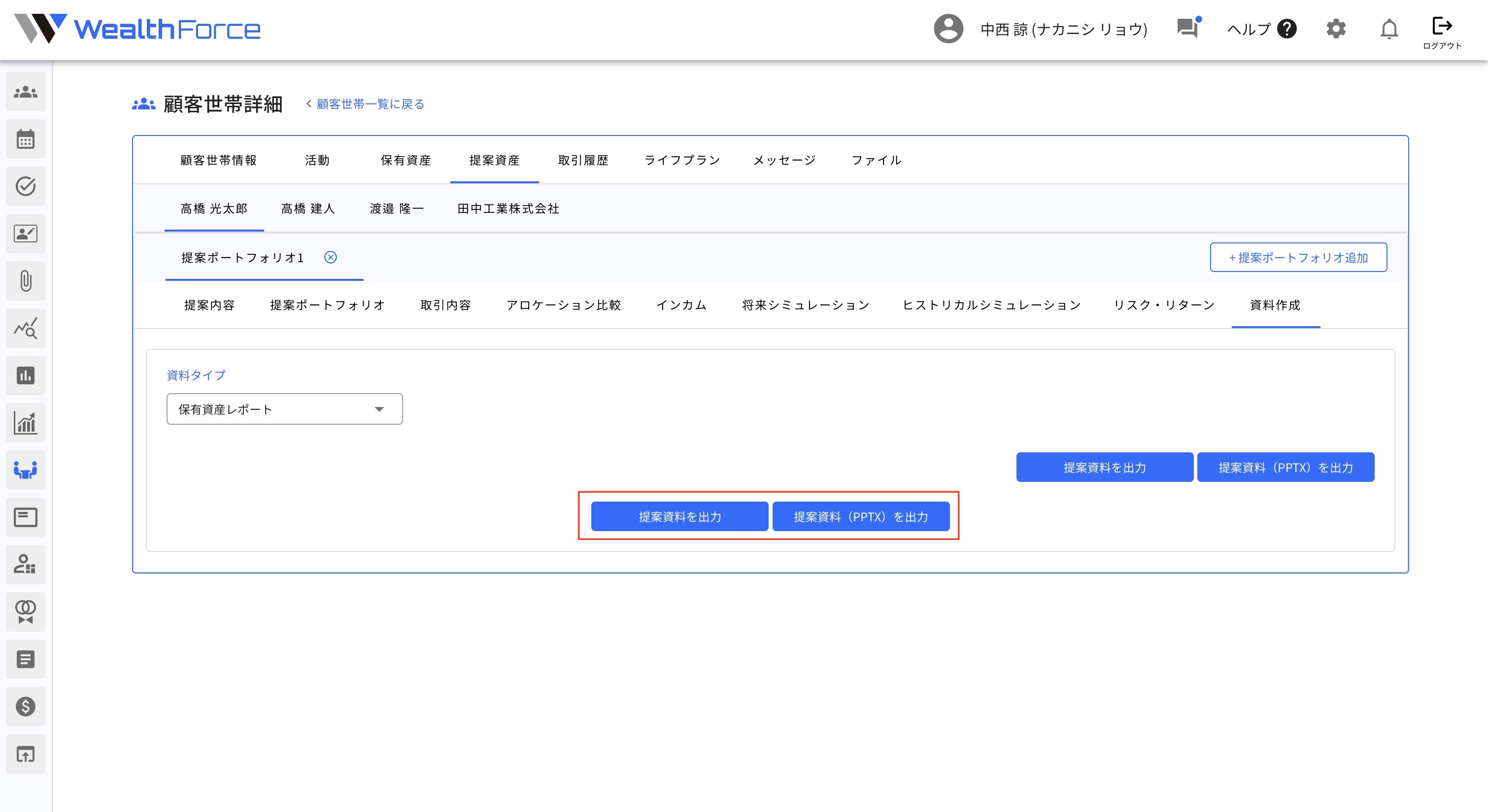The width and height of the screenshot is (1488, 812).
Task: Select the 渡邉 隆一 member tab
Action: click(397, 208)
